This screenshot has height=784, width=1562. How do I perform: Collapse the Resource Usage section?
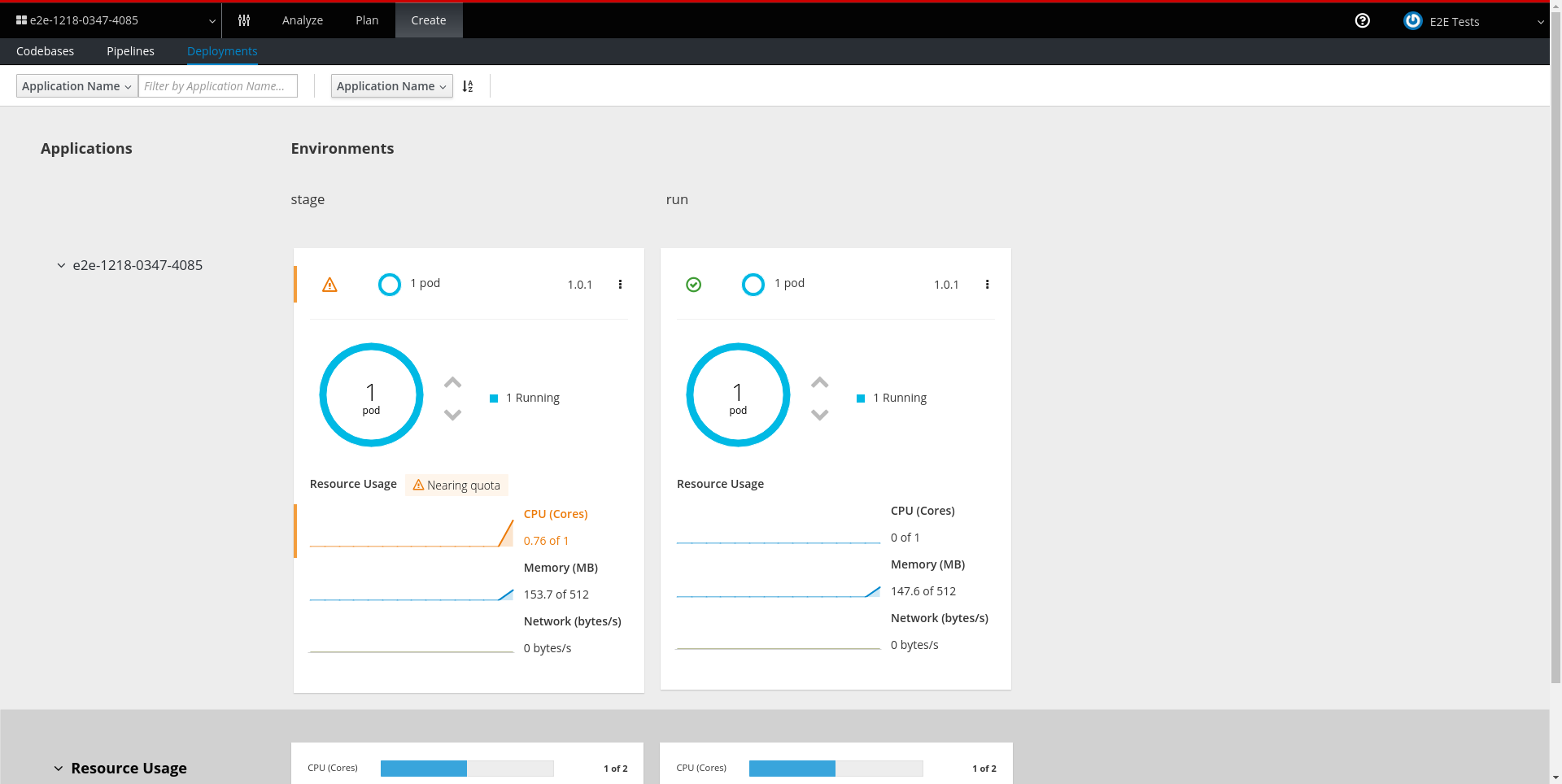pos(58,768)
